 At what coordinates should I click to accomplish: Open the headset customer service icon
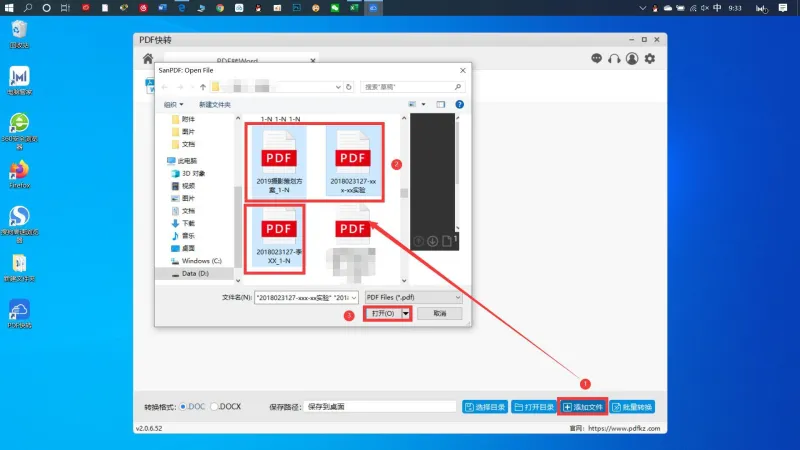[x=614, y=59]
